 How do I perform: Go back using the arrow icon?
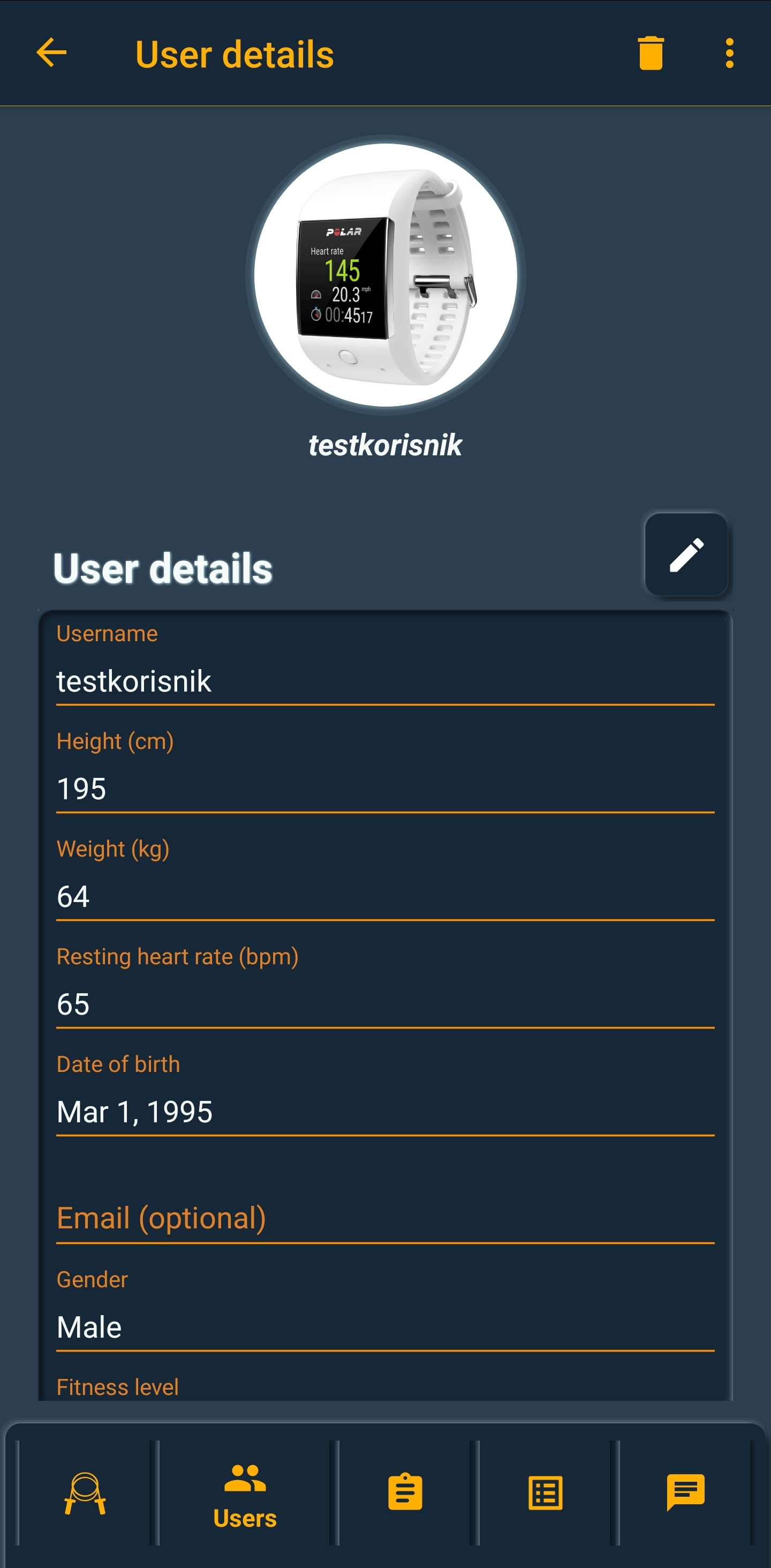click(52, 53)
